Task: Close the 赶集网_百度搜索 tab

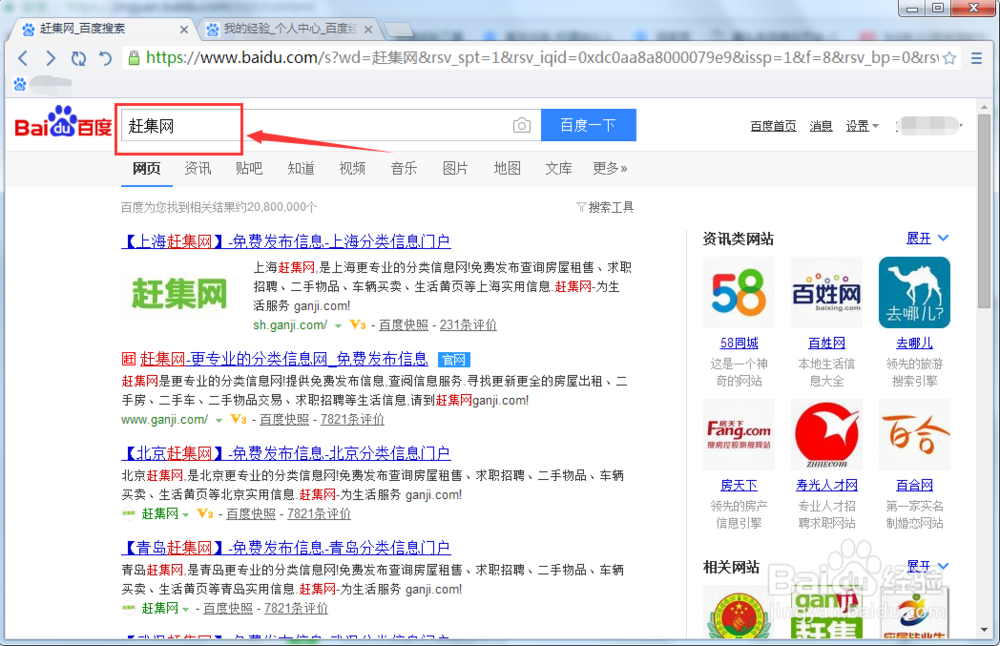Action: point(184,29)
